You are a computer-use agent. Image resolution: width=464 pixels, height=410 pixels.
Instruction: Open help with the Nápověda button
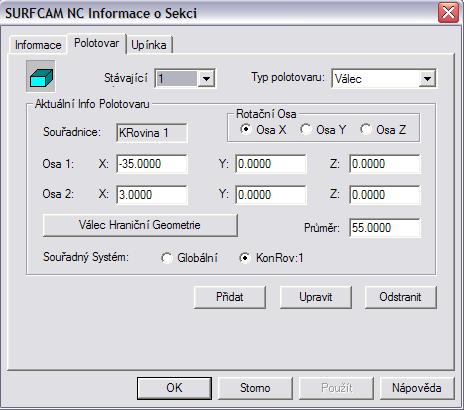pos(417,388)
